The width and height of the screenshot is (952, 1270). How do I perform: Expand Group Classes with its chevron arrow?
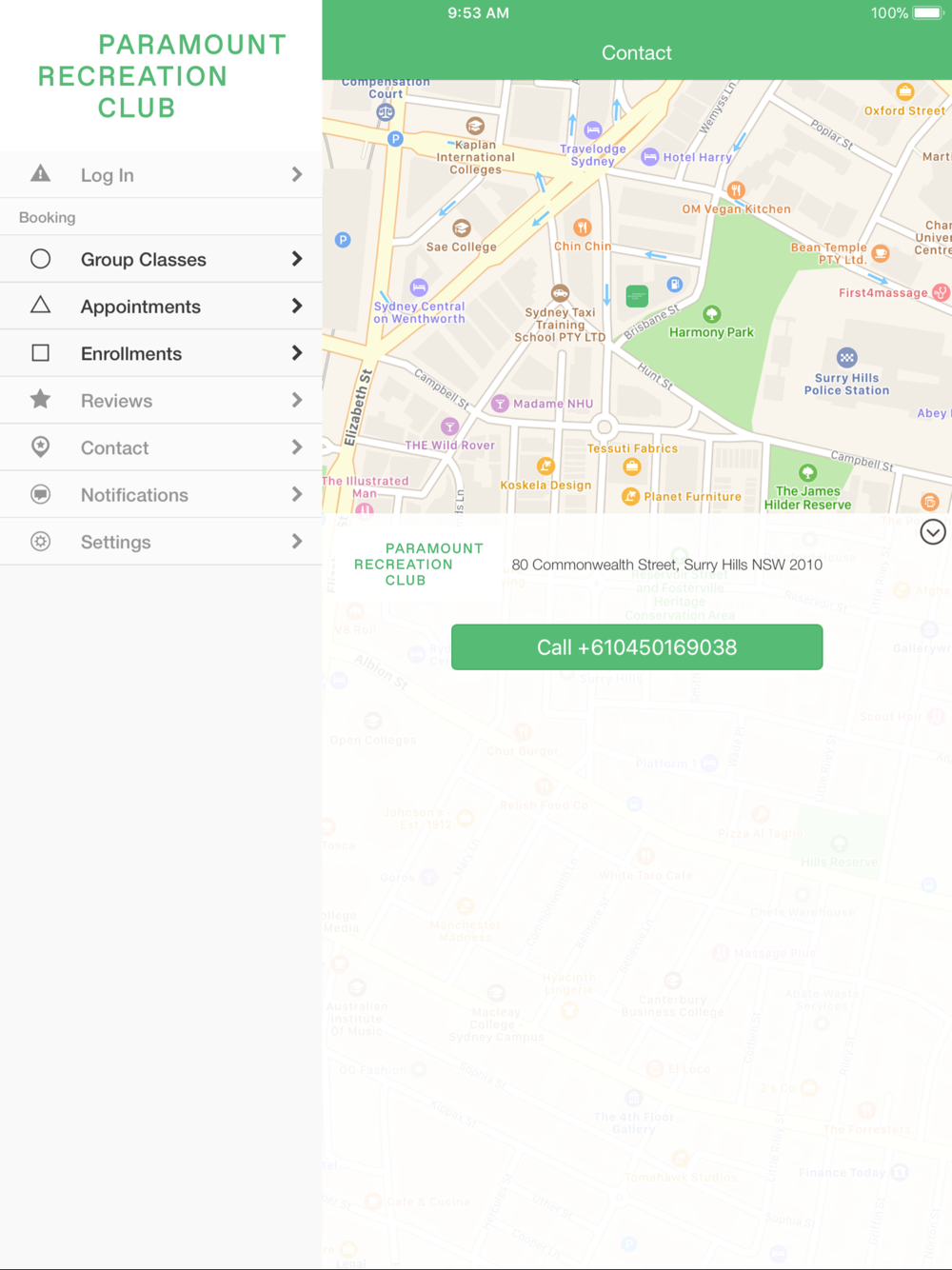coord(297,259)
